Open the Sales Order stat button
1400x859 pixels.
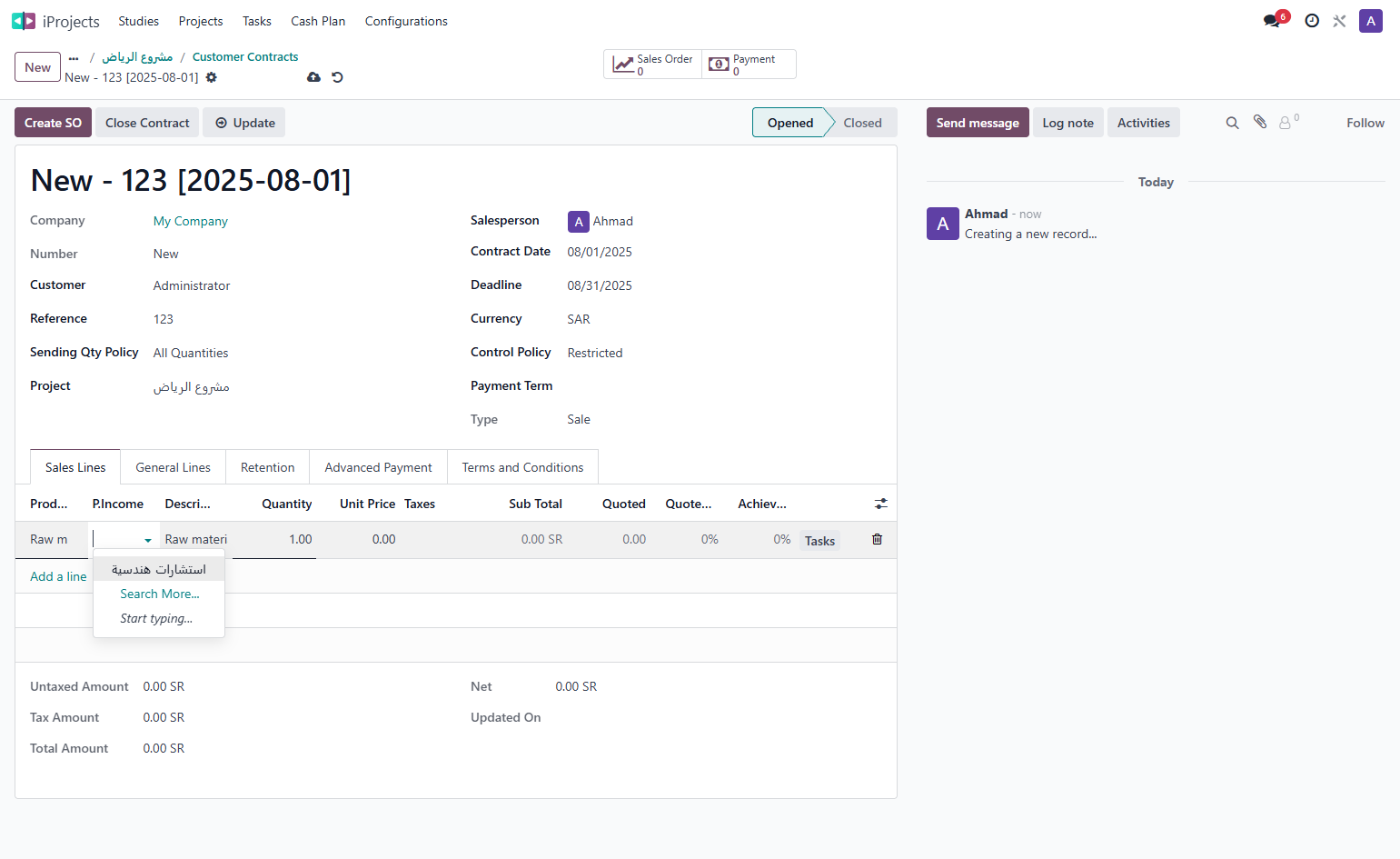[653, 65]
